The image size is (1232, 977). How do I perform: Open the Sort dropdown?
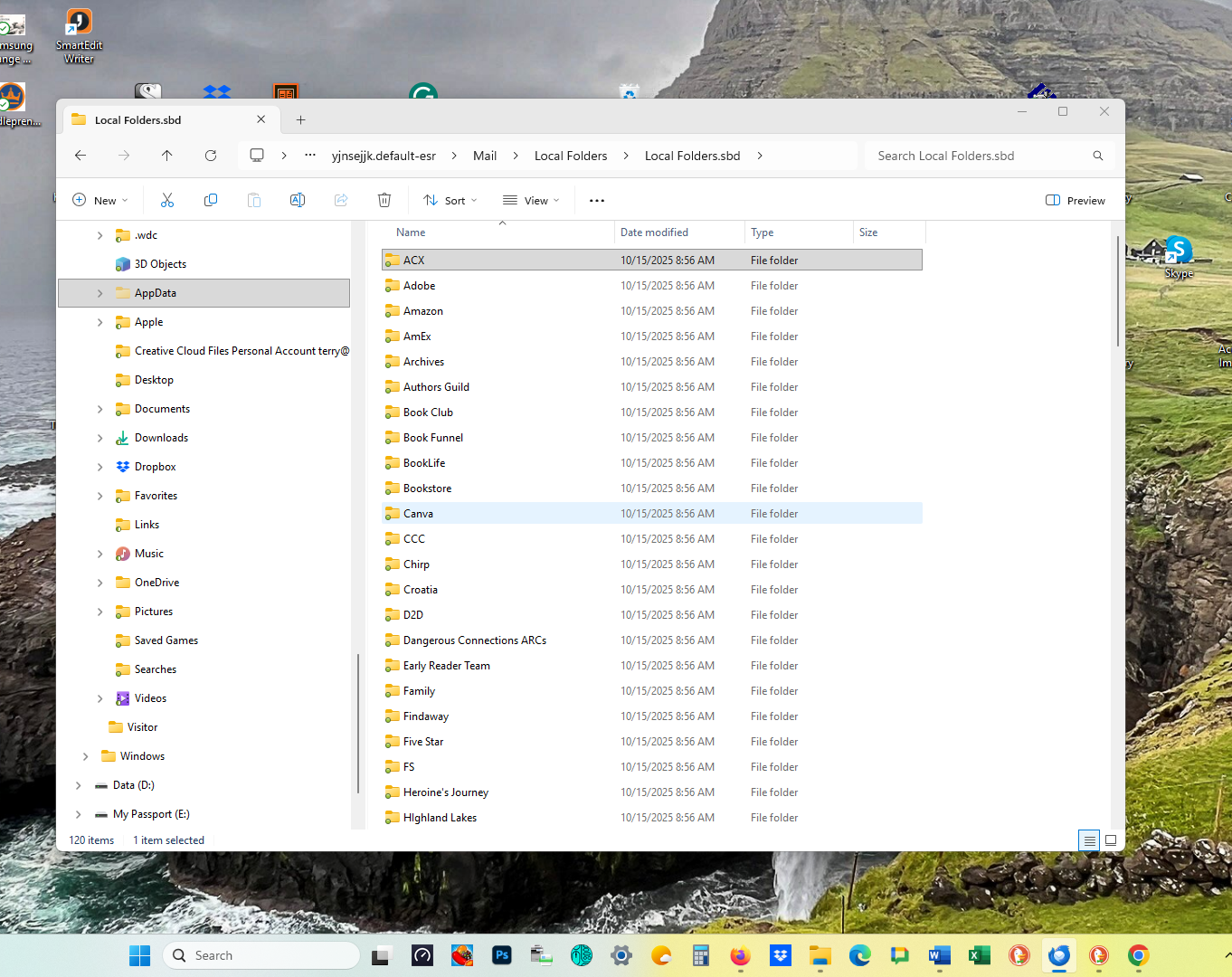[x=450, y=200]
